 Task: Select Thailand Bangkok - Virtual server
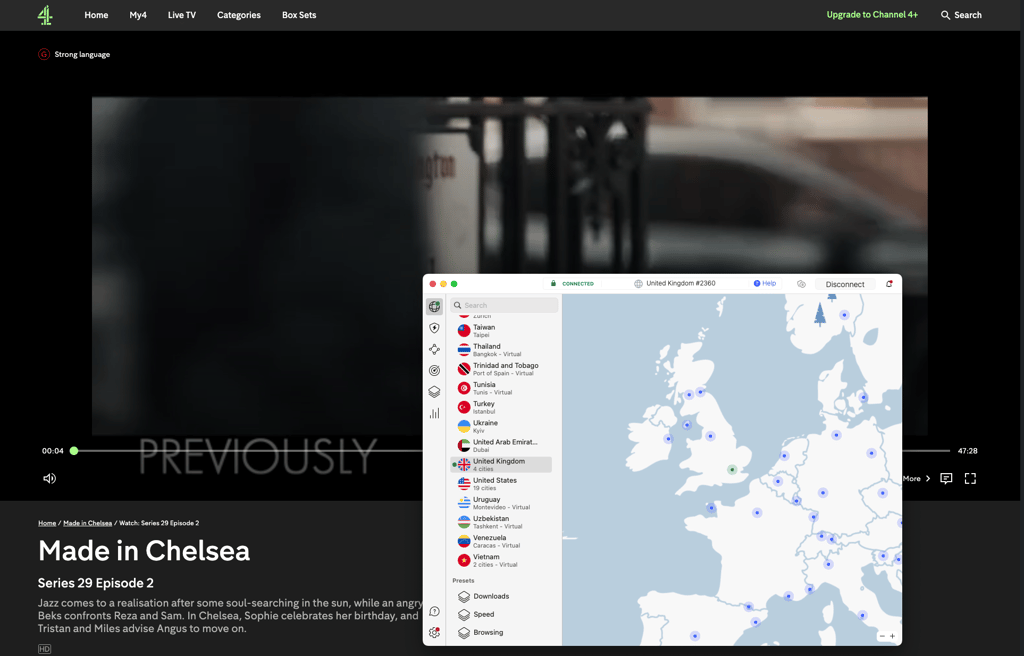(x=501, y=350)
